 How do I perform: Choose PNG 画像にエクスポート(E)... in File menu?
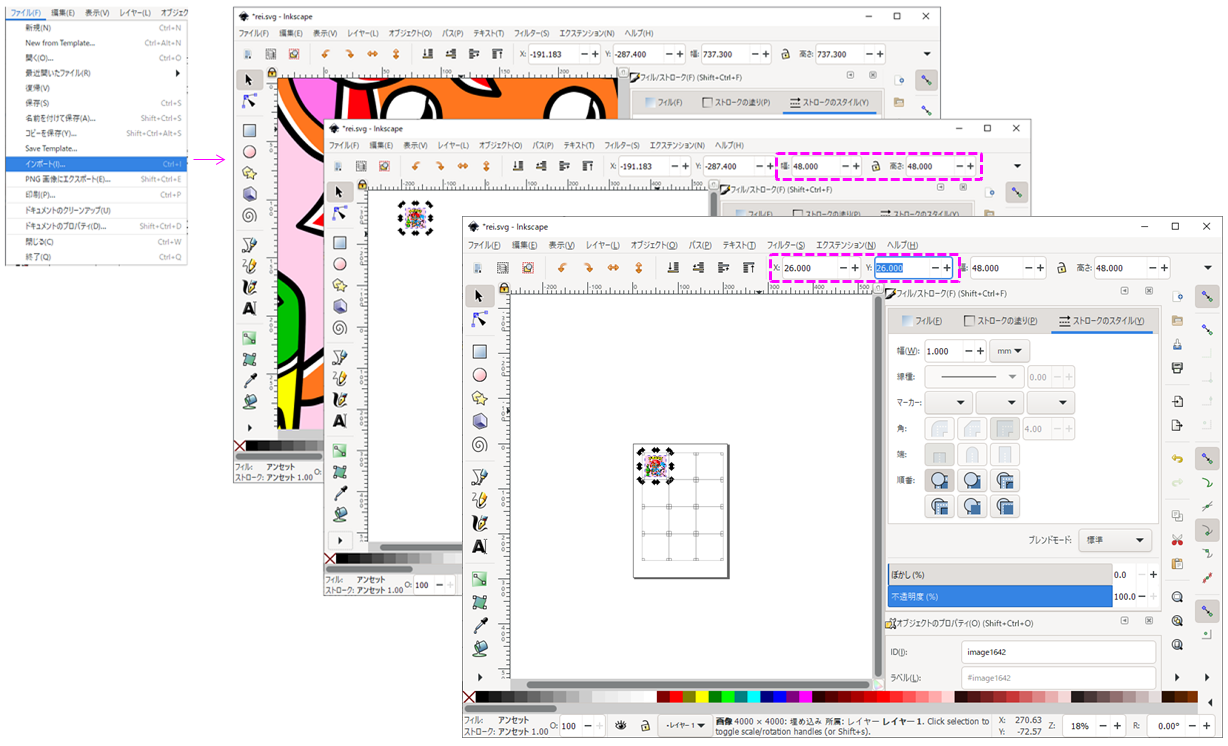tap(96, 179)
